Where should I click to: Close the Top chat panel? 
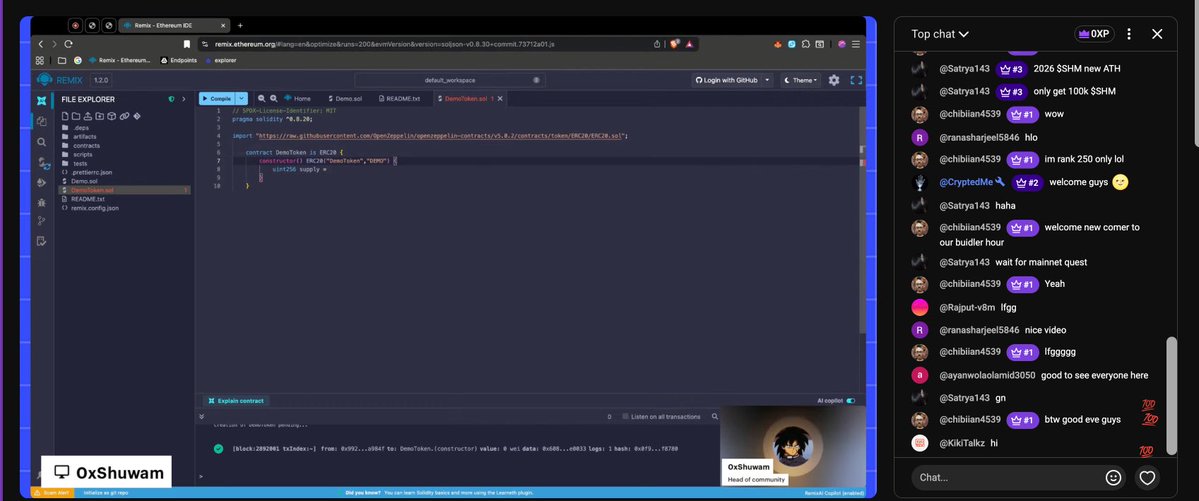[x=1157, y=34]
